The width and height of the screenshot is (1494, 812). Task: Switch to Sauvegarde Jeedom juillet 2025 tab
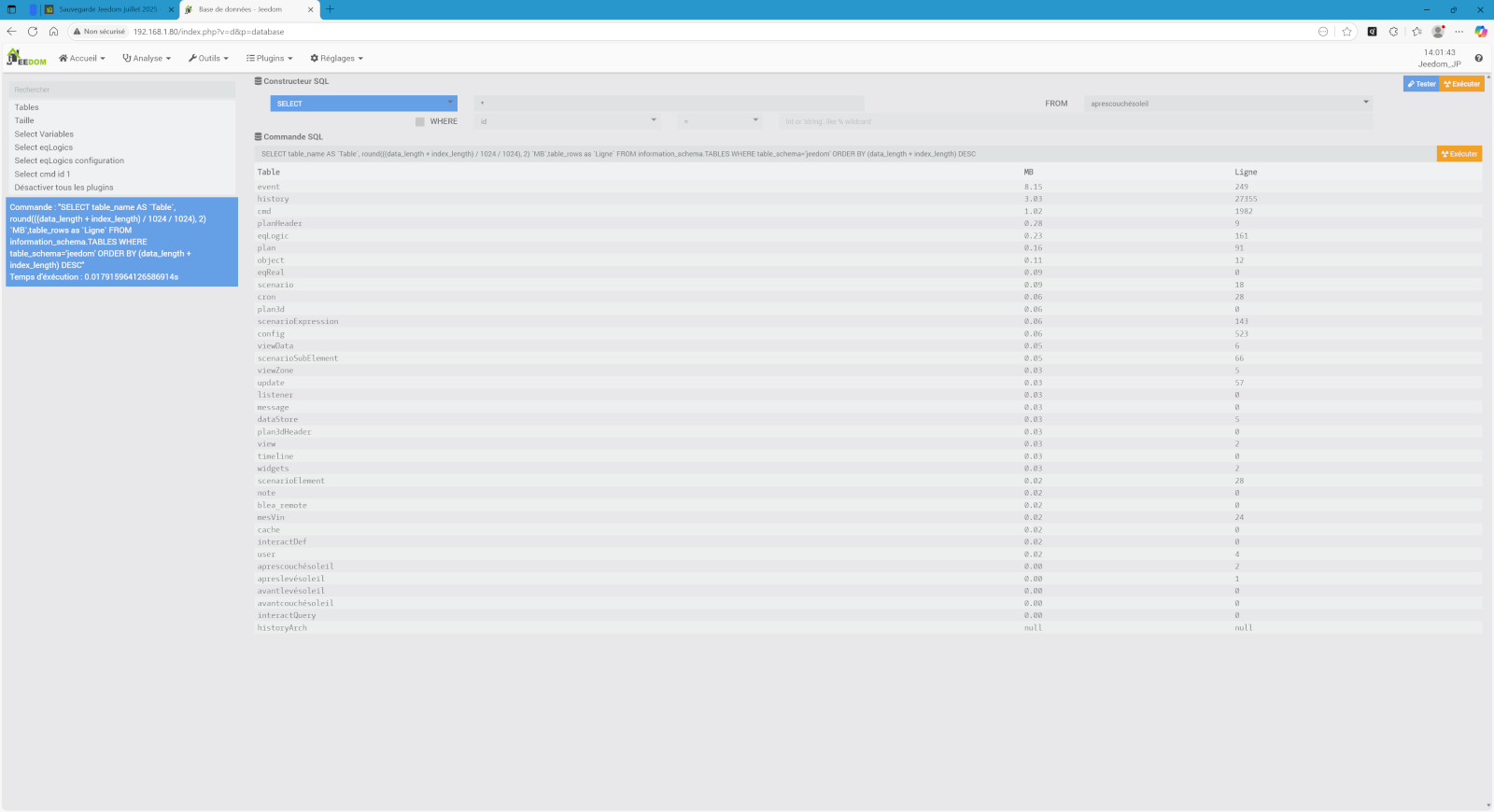point(108,9)
